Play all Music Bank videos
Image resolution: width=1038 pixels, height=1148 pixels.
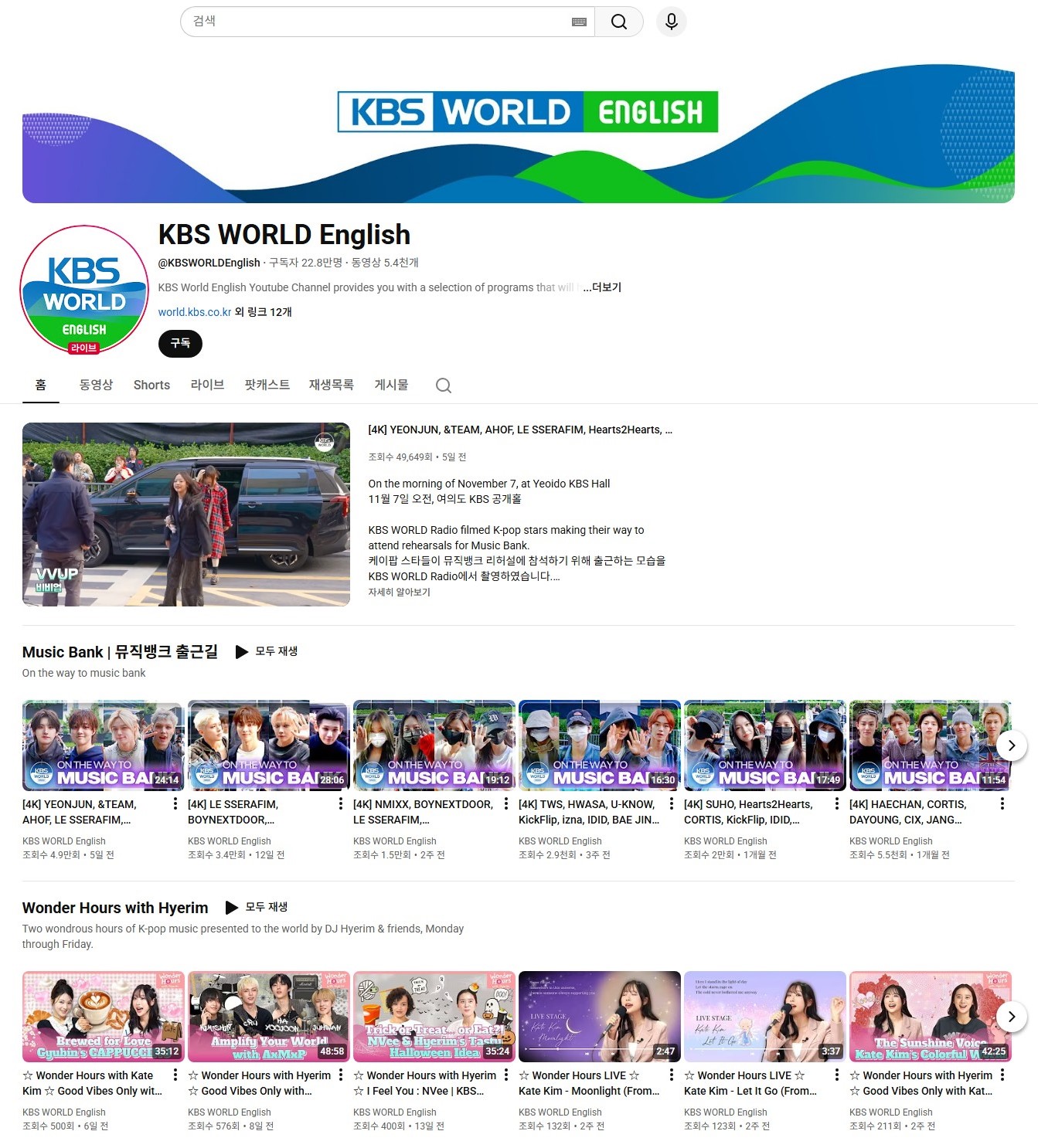(267, 651)
